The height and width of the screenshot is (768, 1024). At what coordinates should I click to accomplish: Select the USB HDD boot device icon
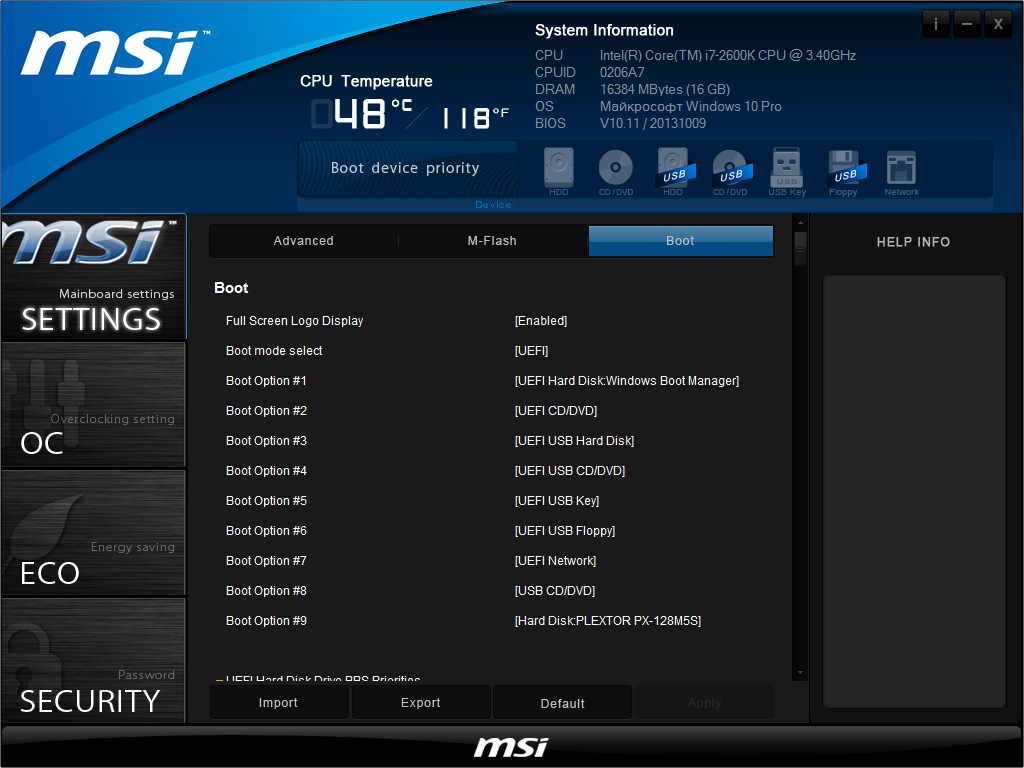pyautogui.click(x=673, y=171)
